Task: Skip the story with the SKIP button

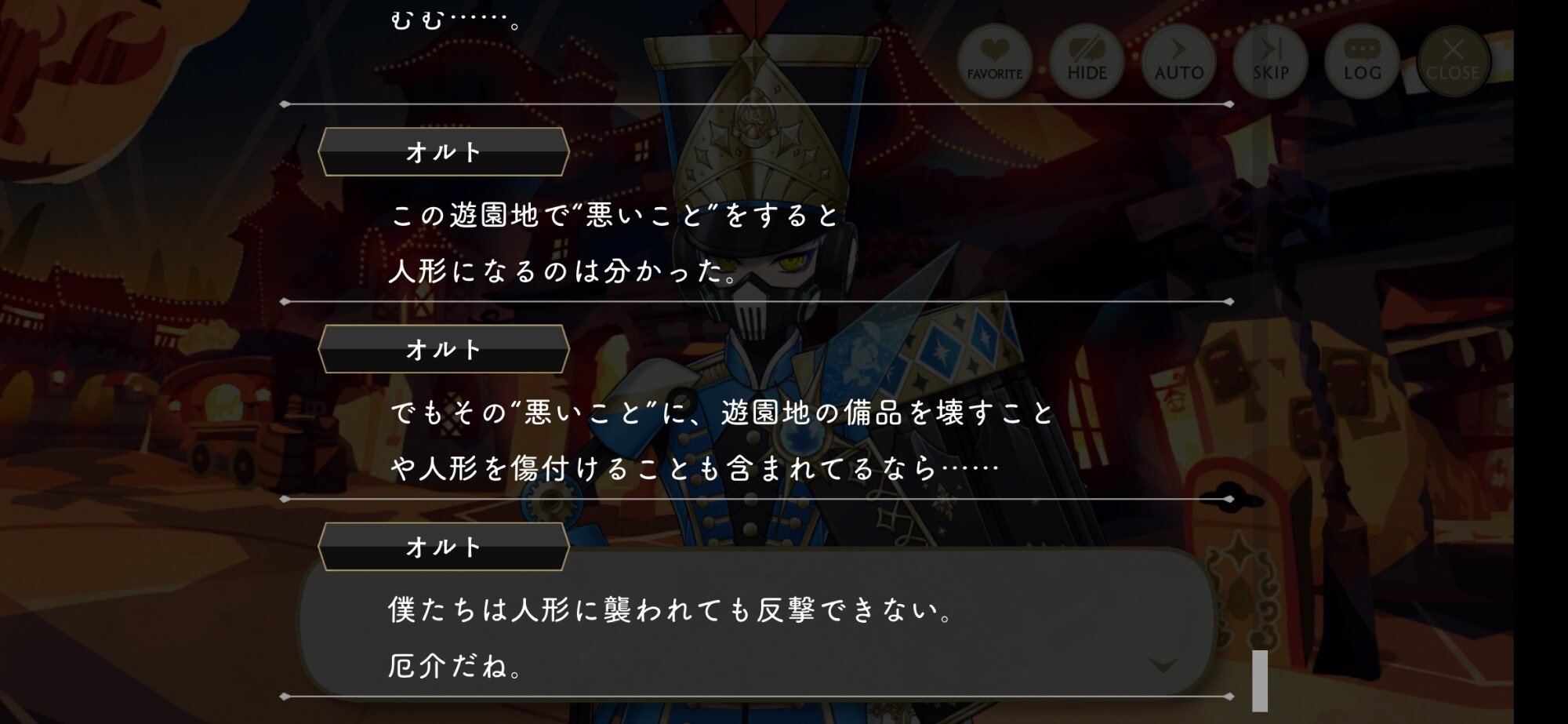Action: tap(1270, 61)
